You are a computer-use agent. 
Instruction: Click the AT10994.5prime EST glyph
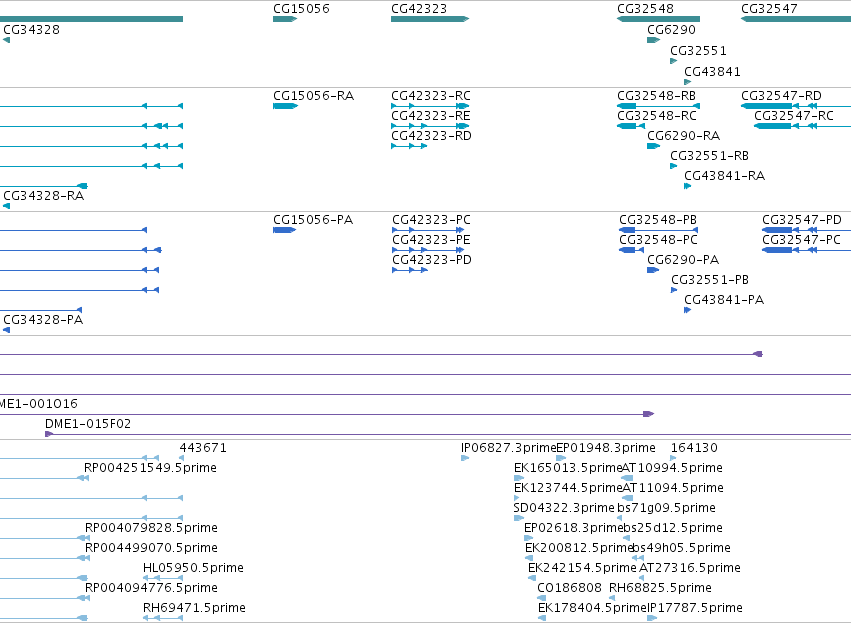tap(627, 479)
